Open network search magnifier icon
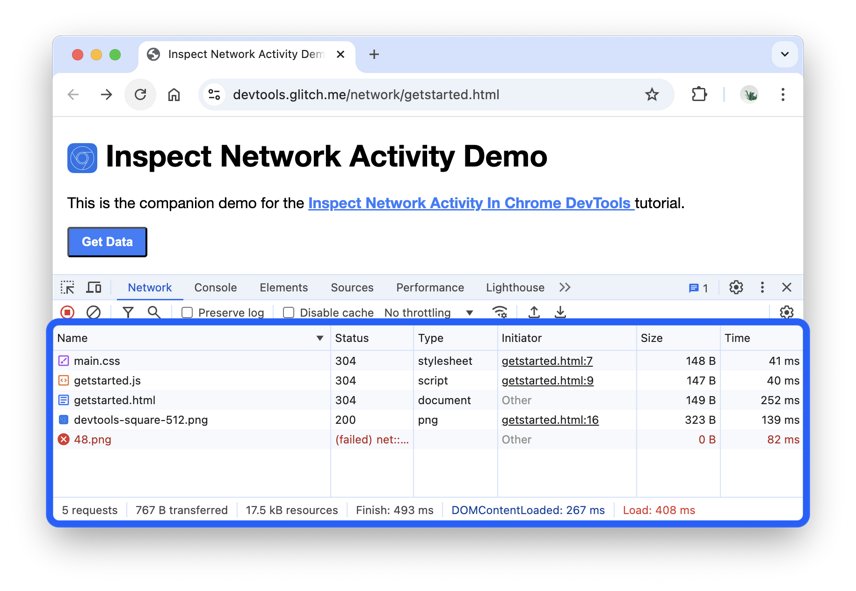Screen dimensions: 856x591 (x=154, y=312)
